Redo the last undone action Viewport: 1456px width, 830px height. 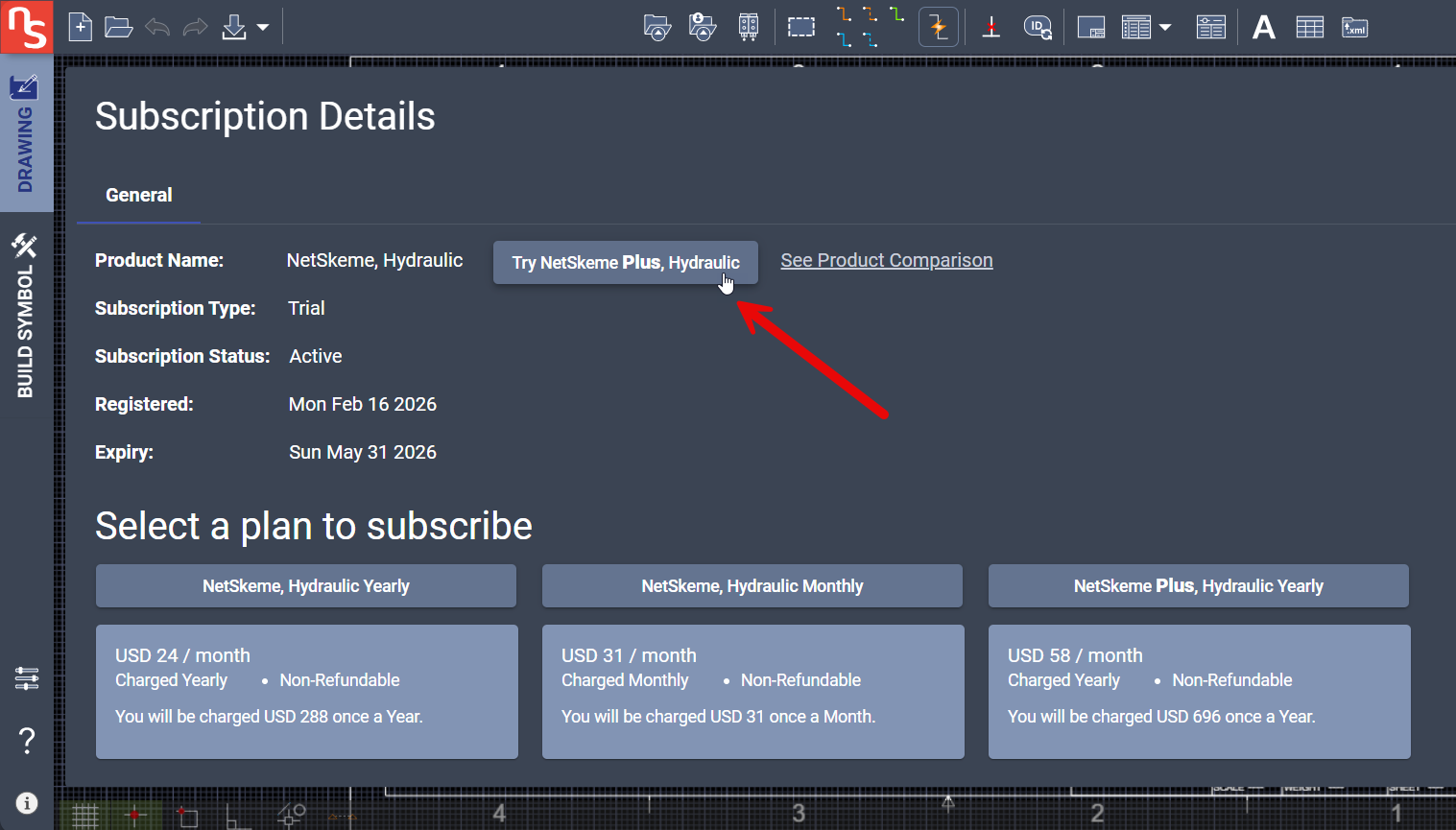pos(195,27)
